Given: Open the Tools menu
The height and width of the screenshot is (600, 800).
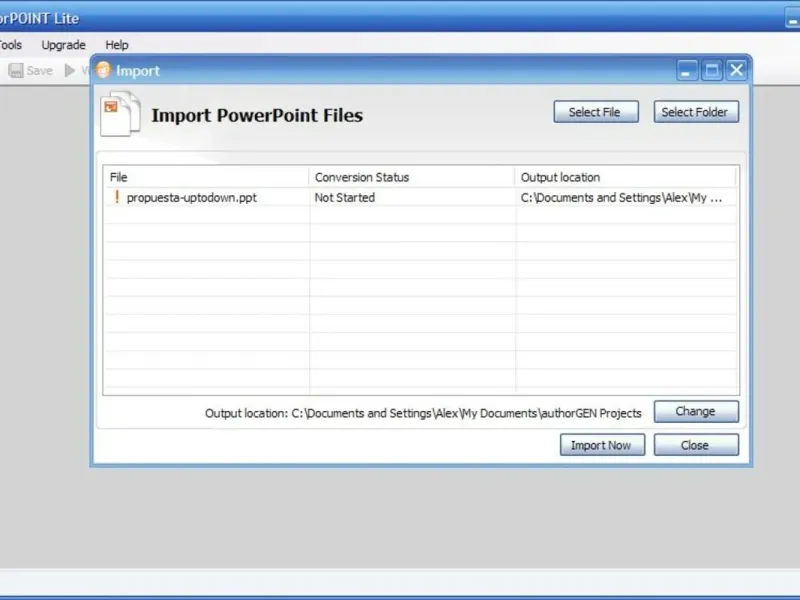Looking at the screenshot, I should click(x=11, y=45).
